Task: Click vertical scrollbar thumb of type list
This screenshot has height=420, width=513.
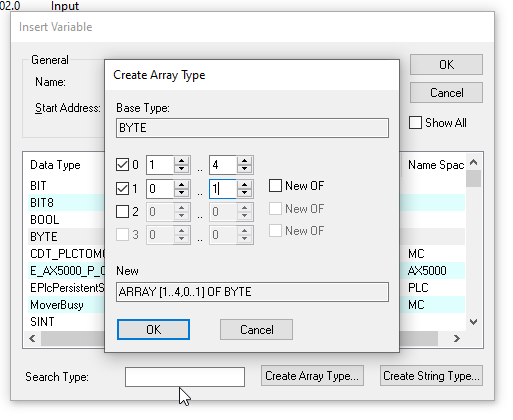Action: point(473,179)
